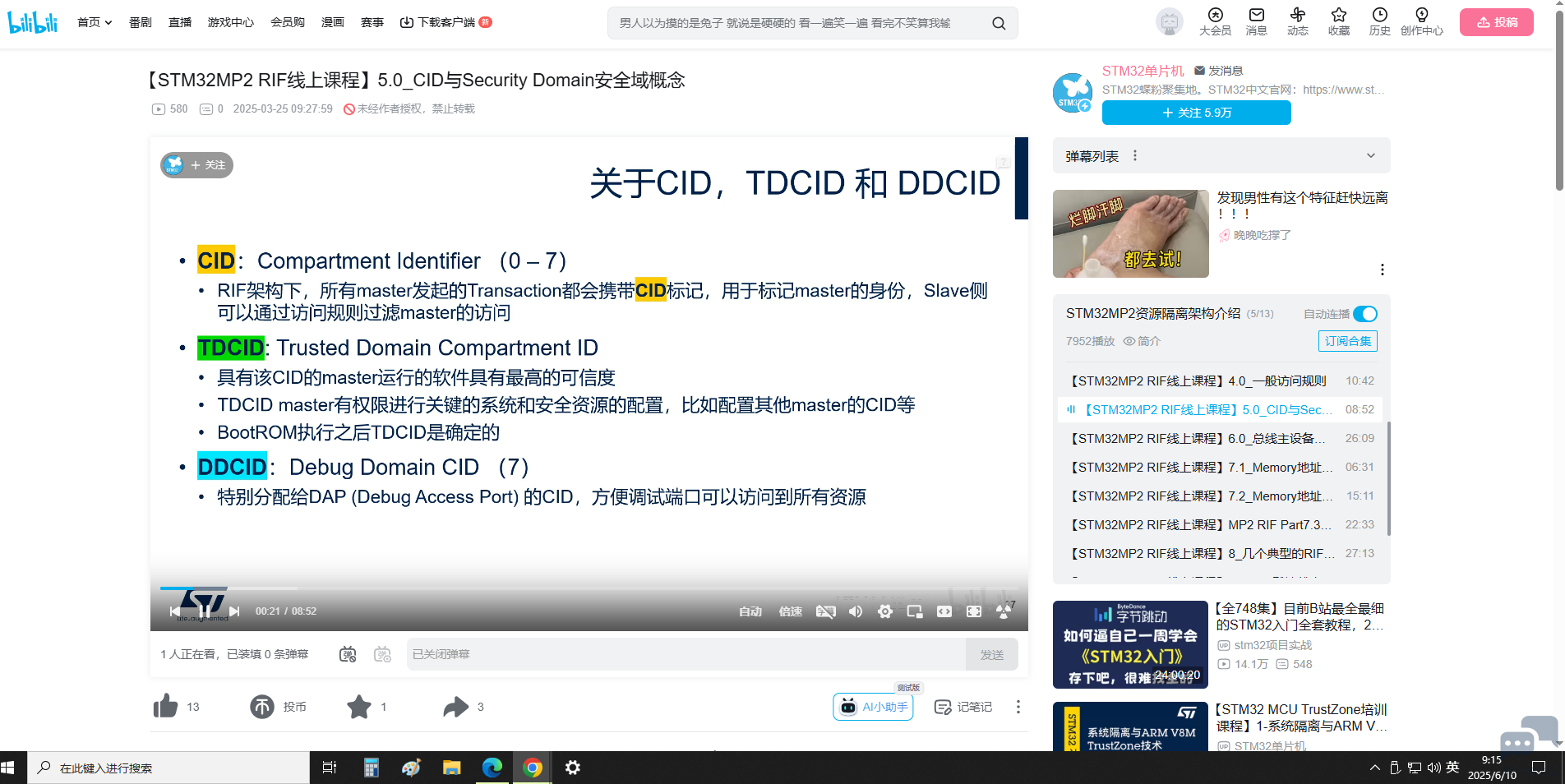Expand the 弹幕列表 panel chevron

(1371, 155)
